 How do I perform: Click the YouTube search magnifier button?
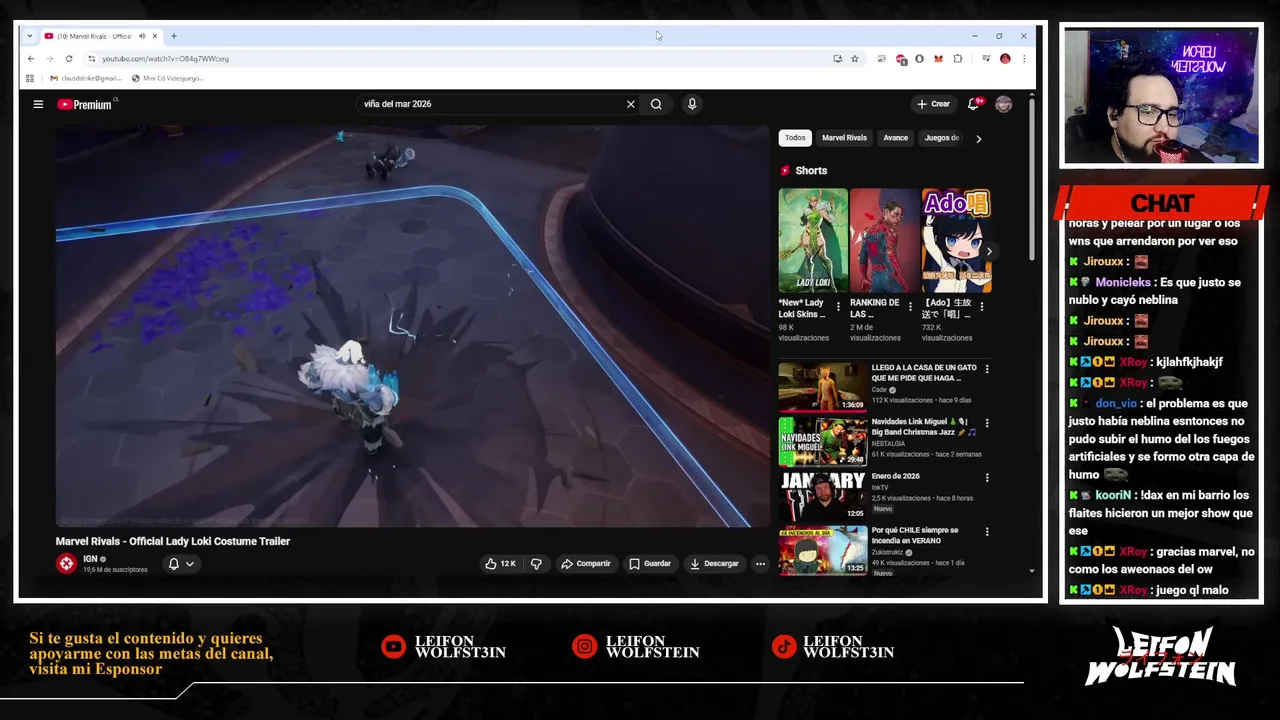coord(656,104)
